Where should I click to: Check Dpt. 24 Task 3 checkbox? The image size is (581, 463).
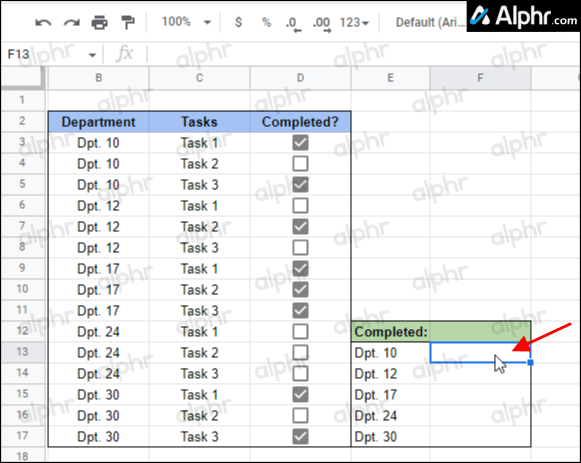(x=300, y=373)
